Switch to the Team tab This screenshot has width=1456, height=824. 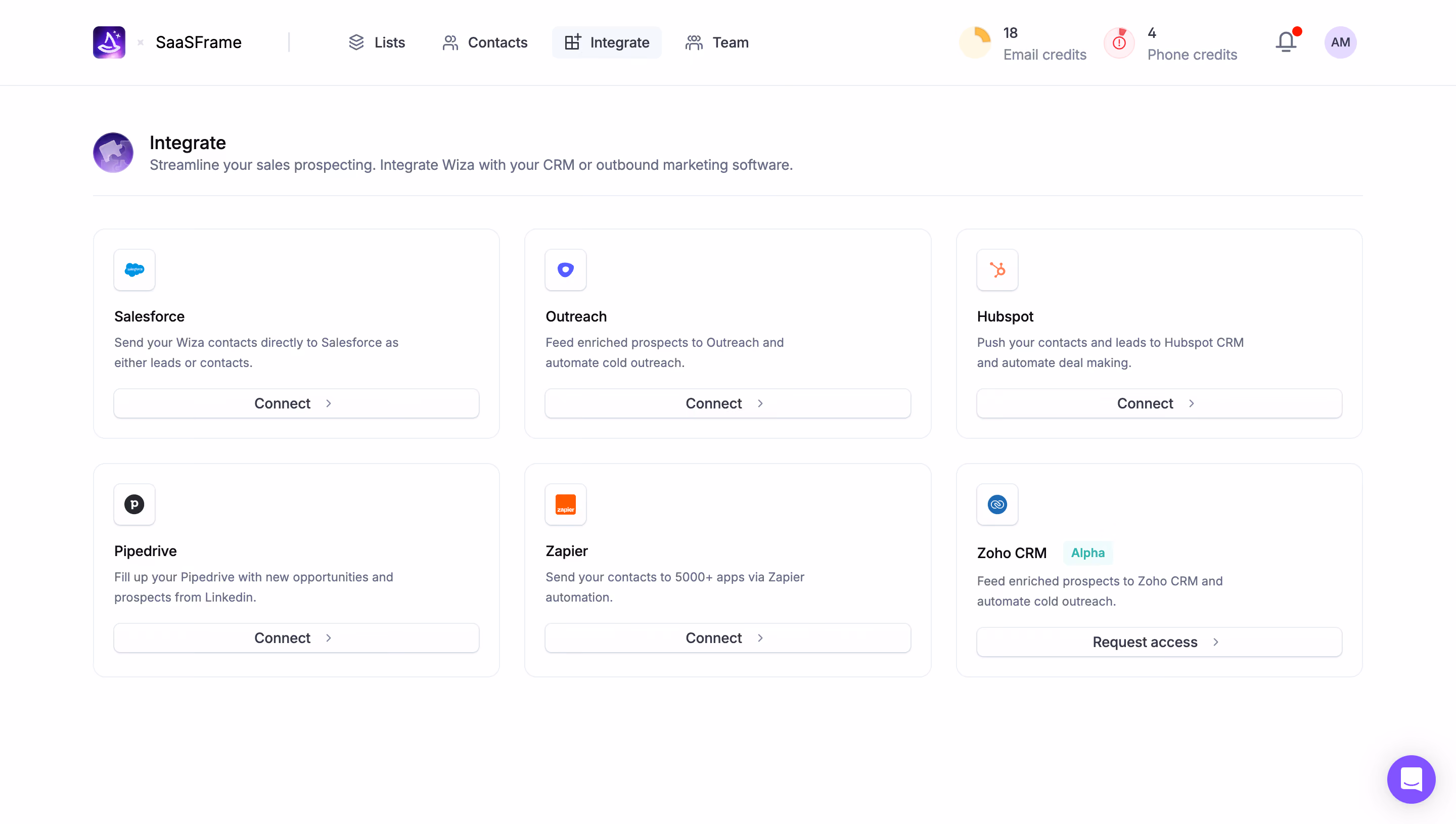717,42
